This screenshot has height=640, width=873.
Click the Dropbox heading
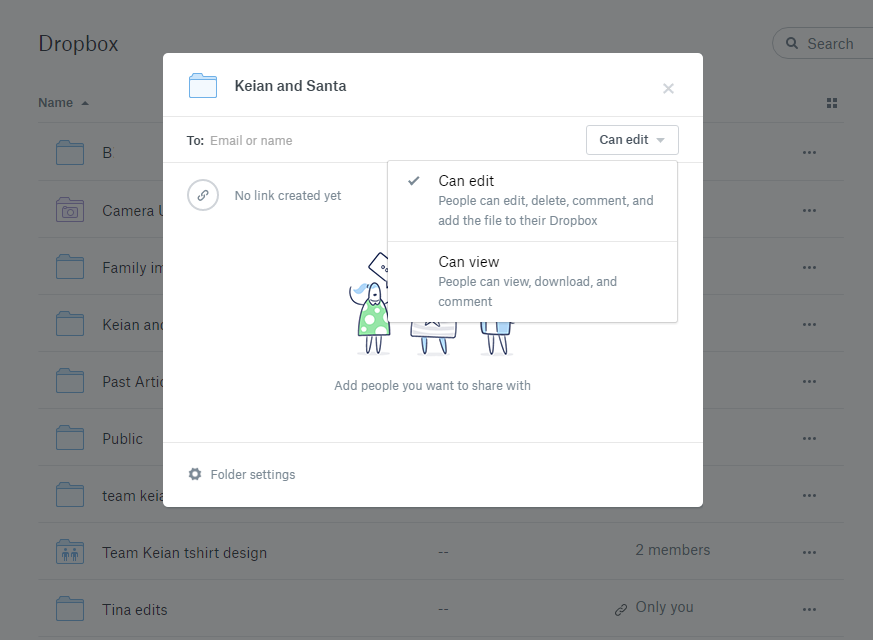tap(78, 43)
